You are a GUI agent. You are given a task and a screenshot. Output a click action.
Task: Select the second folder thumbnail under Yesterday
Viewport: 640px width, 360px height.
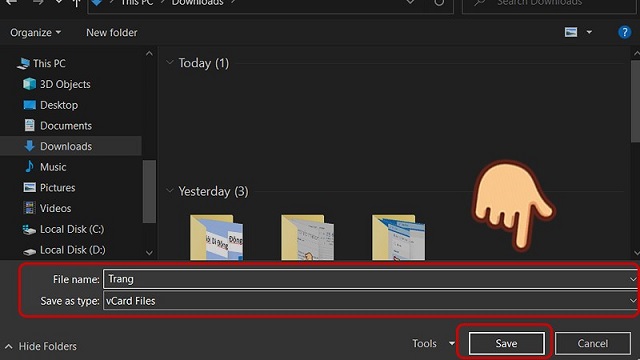tap(308, 237)
